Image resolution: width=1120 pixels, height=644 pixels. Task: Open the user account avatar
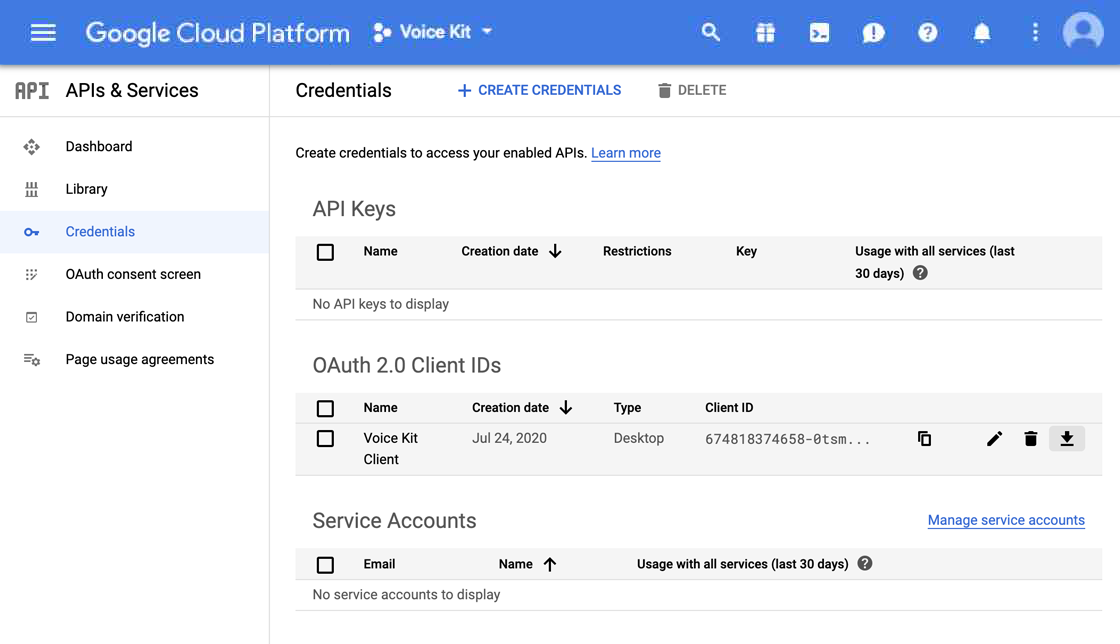(x=1083, y=31)
